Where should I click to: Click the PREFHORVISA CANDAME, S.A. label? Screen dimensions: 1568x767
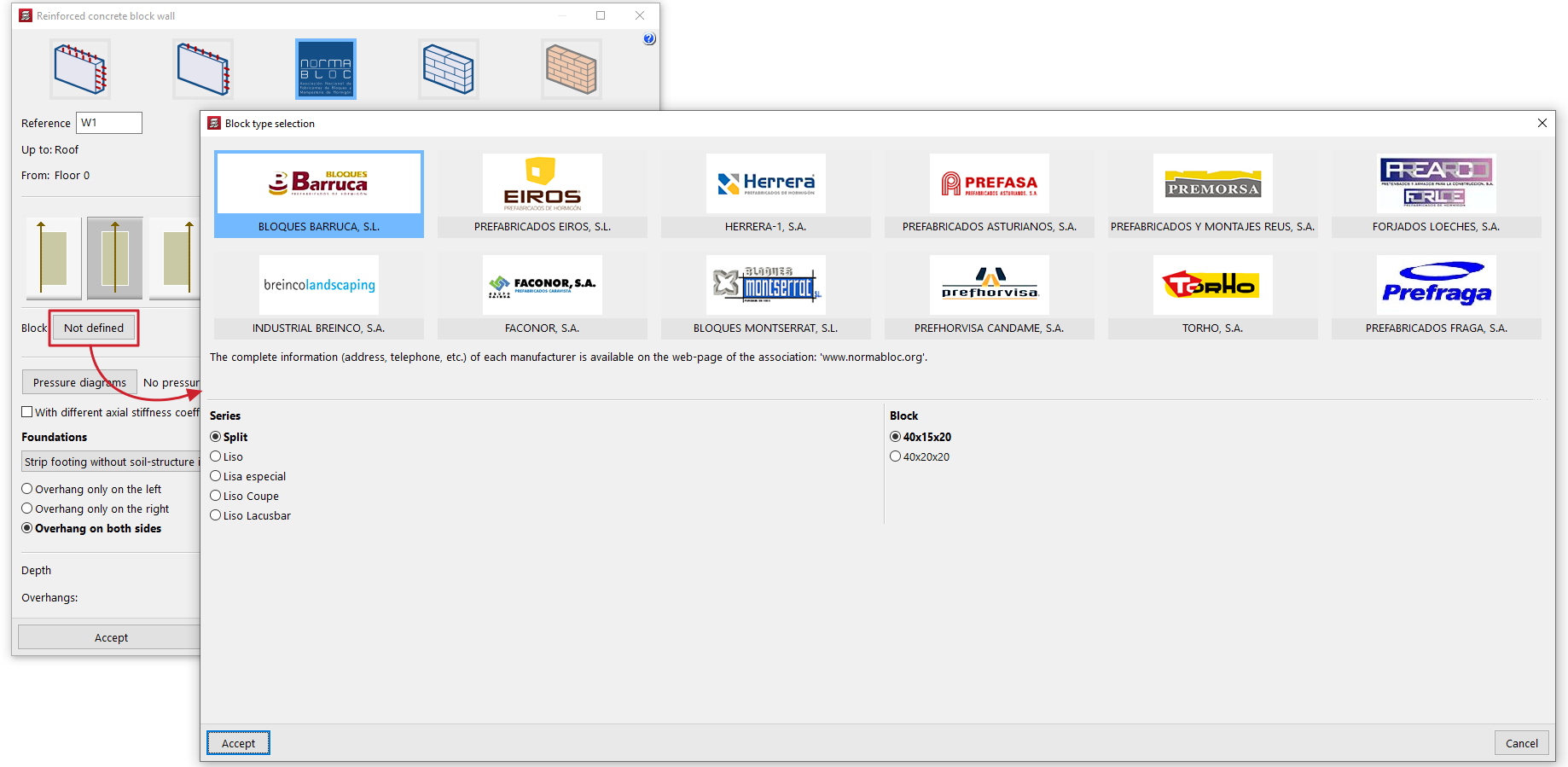[990, 328]
